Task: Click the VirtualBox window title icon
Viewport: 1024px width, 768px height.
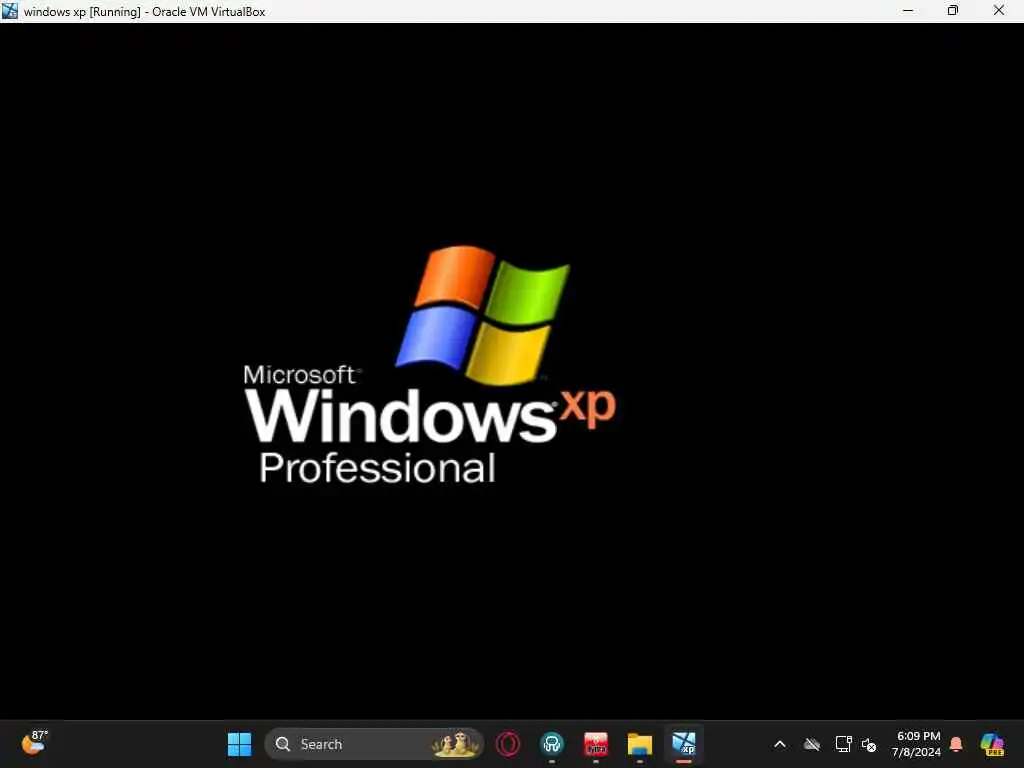Action: coord(10,11)
